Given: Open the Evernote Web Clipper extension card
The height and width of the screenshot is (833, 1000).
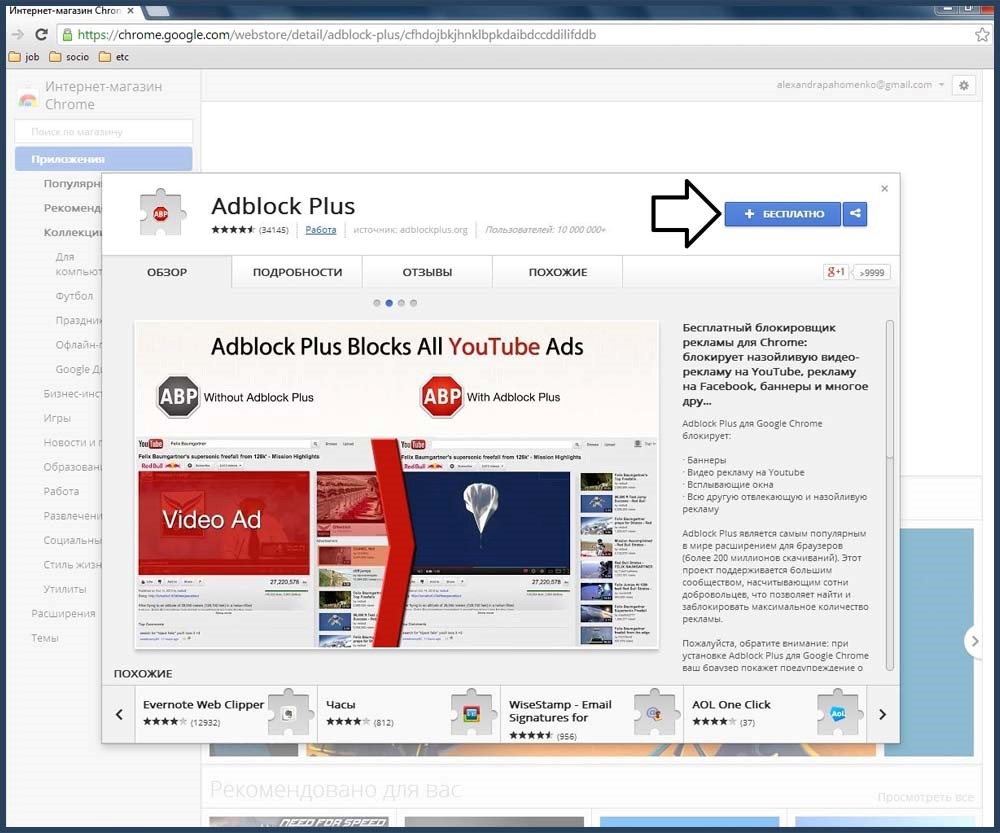Looking at the screenshot, I should coord(226,714).
